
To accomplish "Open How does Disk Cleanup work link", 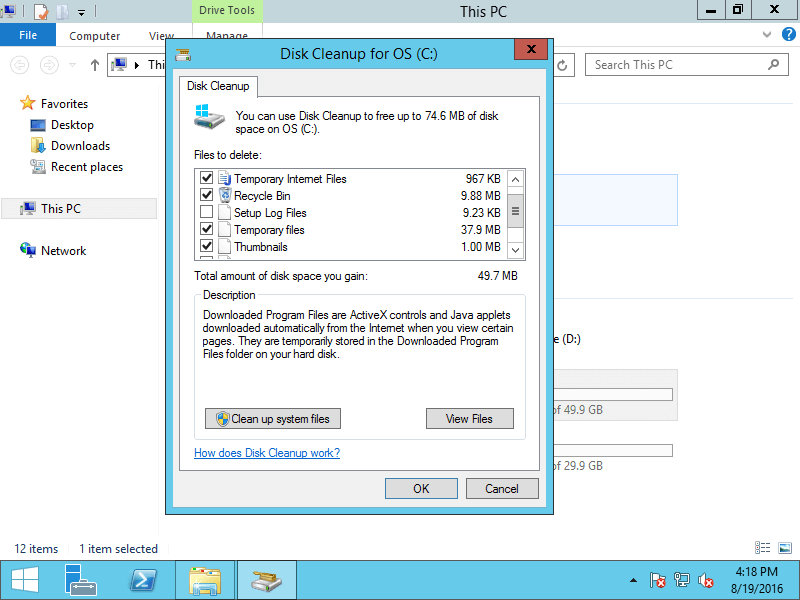I will 267,453.
